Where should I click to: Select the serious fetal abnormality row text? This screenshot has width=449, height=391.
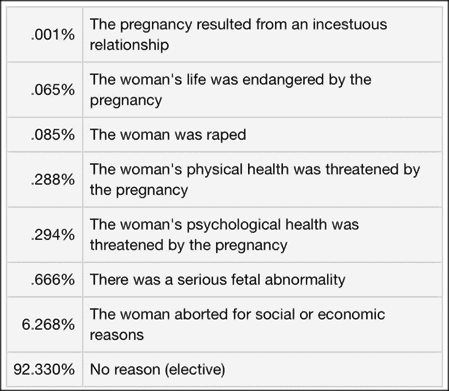point(217,280)
